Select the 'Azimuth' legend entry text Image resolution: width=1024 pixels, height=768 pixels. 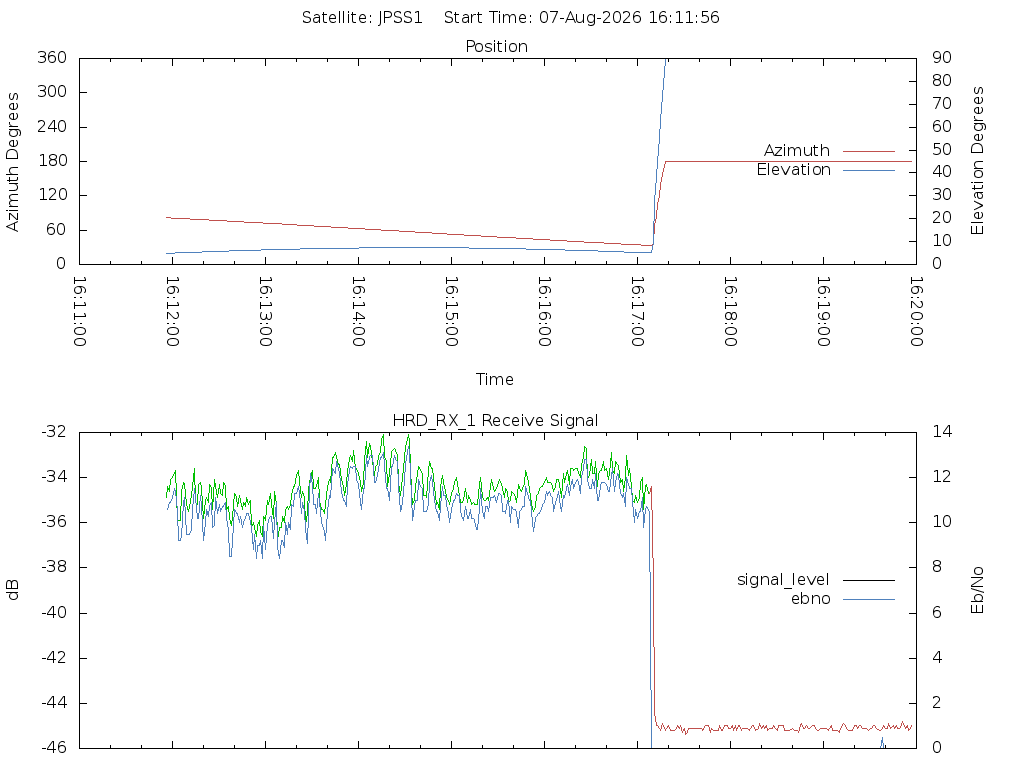(x=797, y=151)
